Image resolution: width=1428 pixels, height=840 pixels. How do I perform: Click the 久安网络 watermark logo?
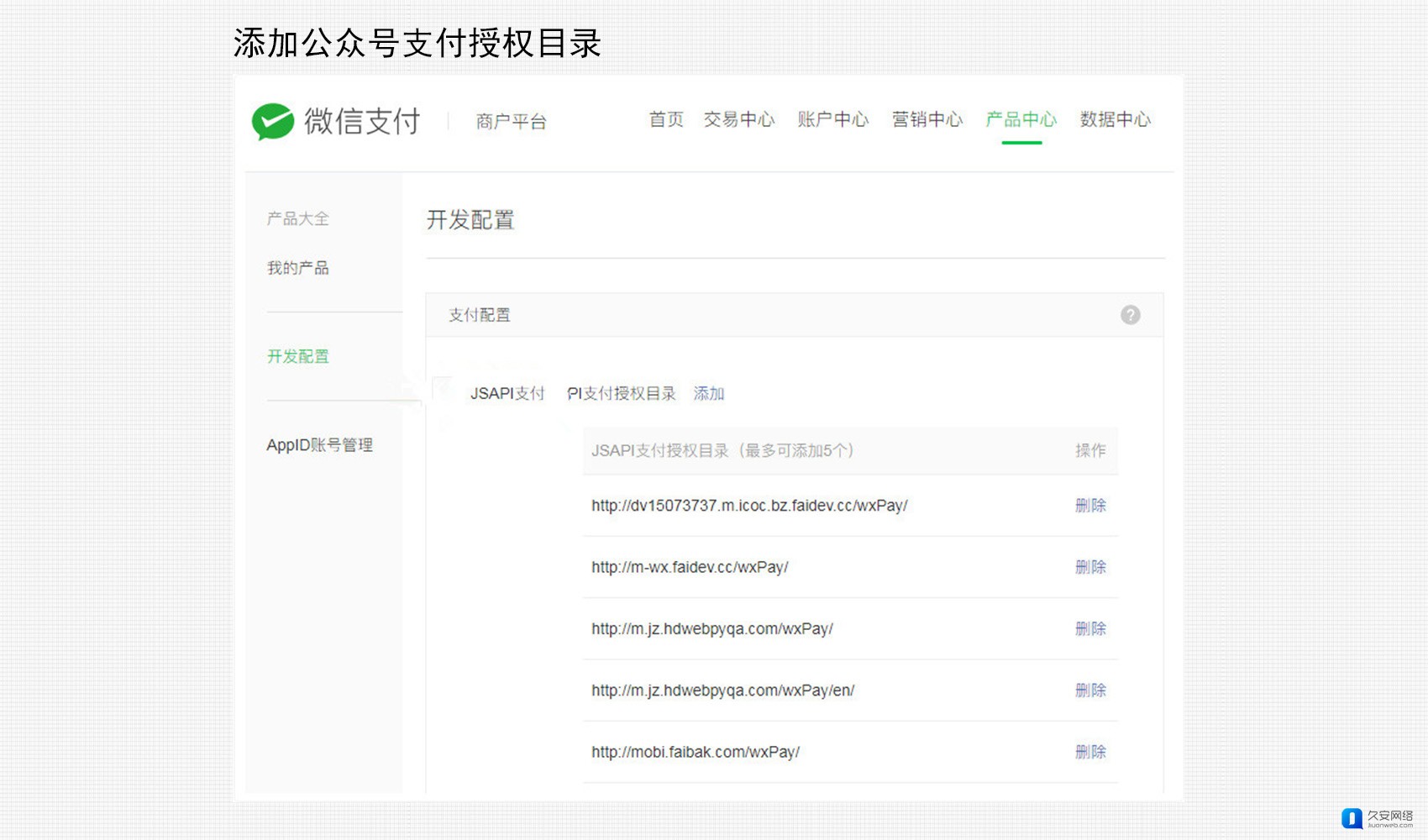coord(1378,818)
